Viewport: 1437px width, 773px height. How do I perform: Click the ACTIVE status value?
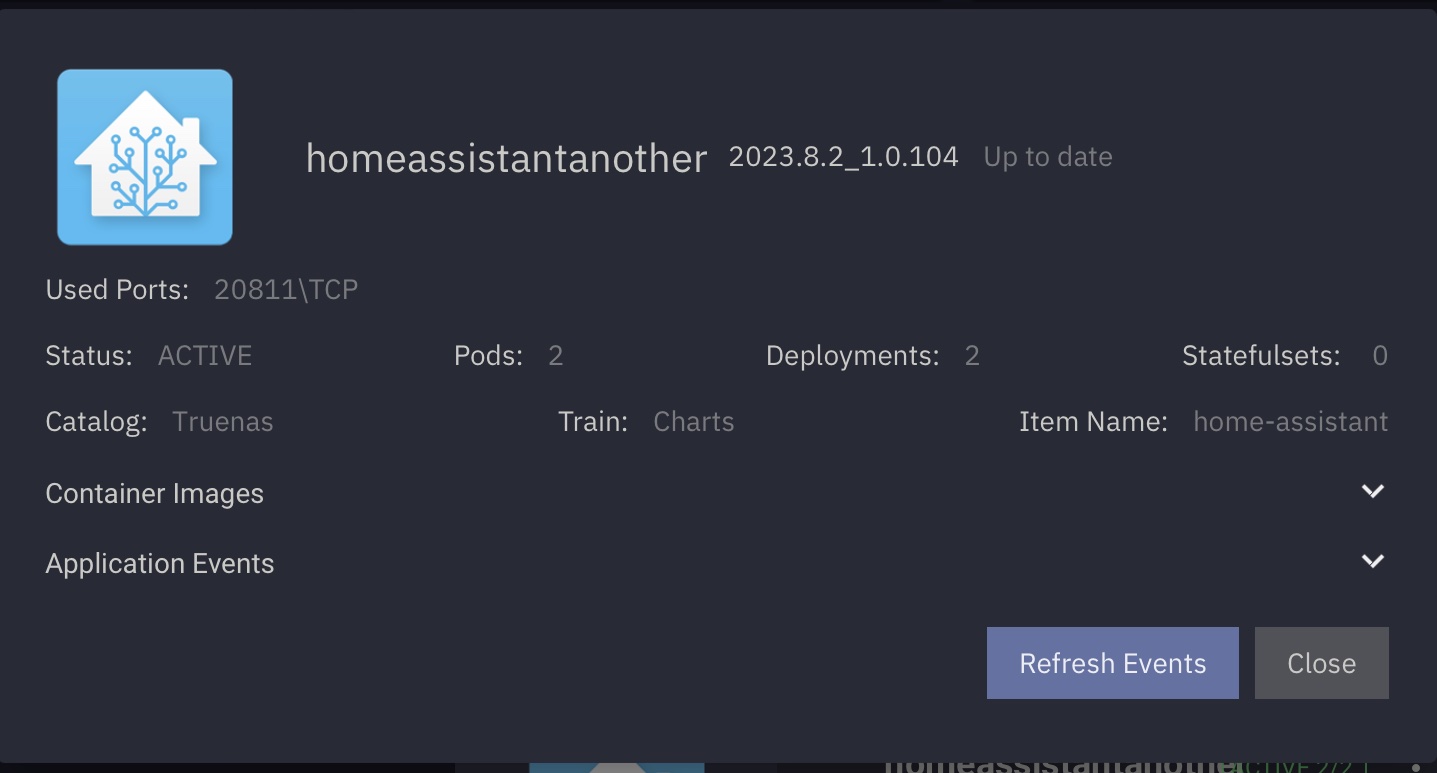pyautogui.click(x=205, y=356)
